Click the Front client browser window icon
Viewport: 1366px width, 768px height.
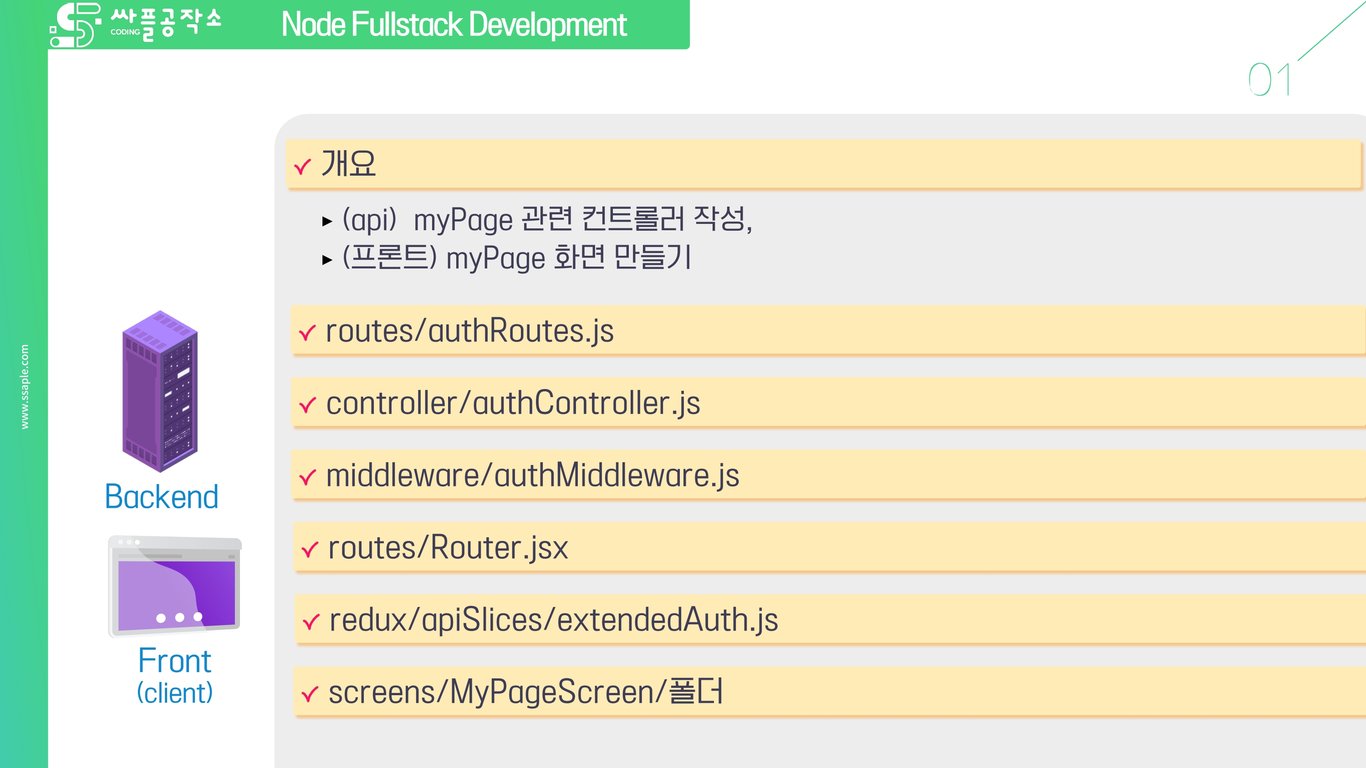click(175, 587)
